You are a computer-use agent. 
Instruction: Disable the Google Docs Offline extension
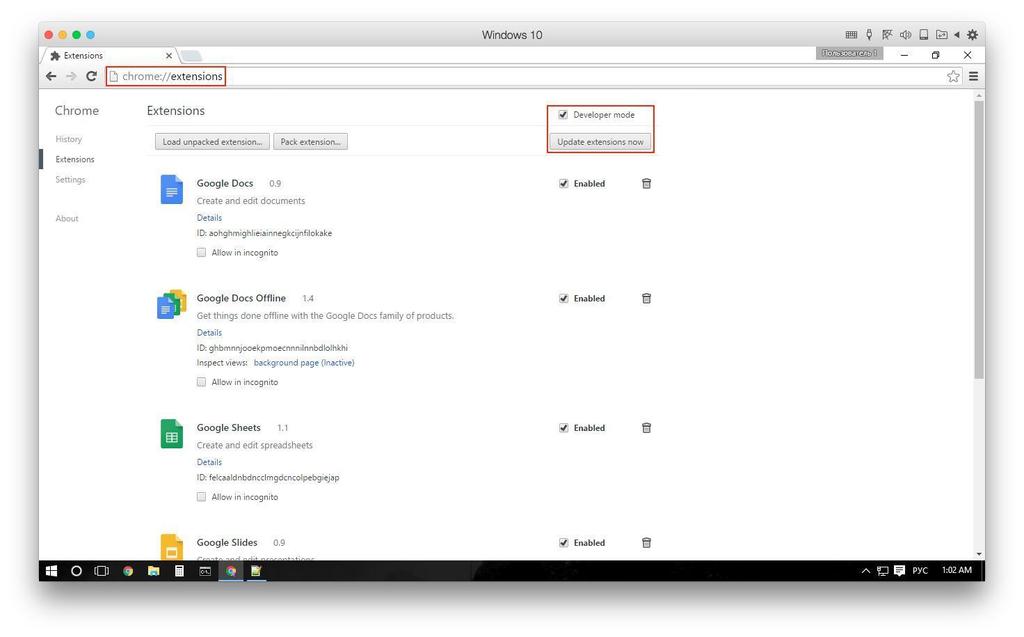pyautogui.click(x=564, y=299)
